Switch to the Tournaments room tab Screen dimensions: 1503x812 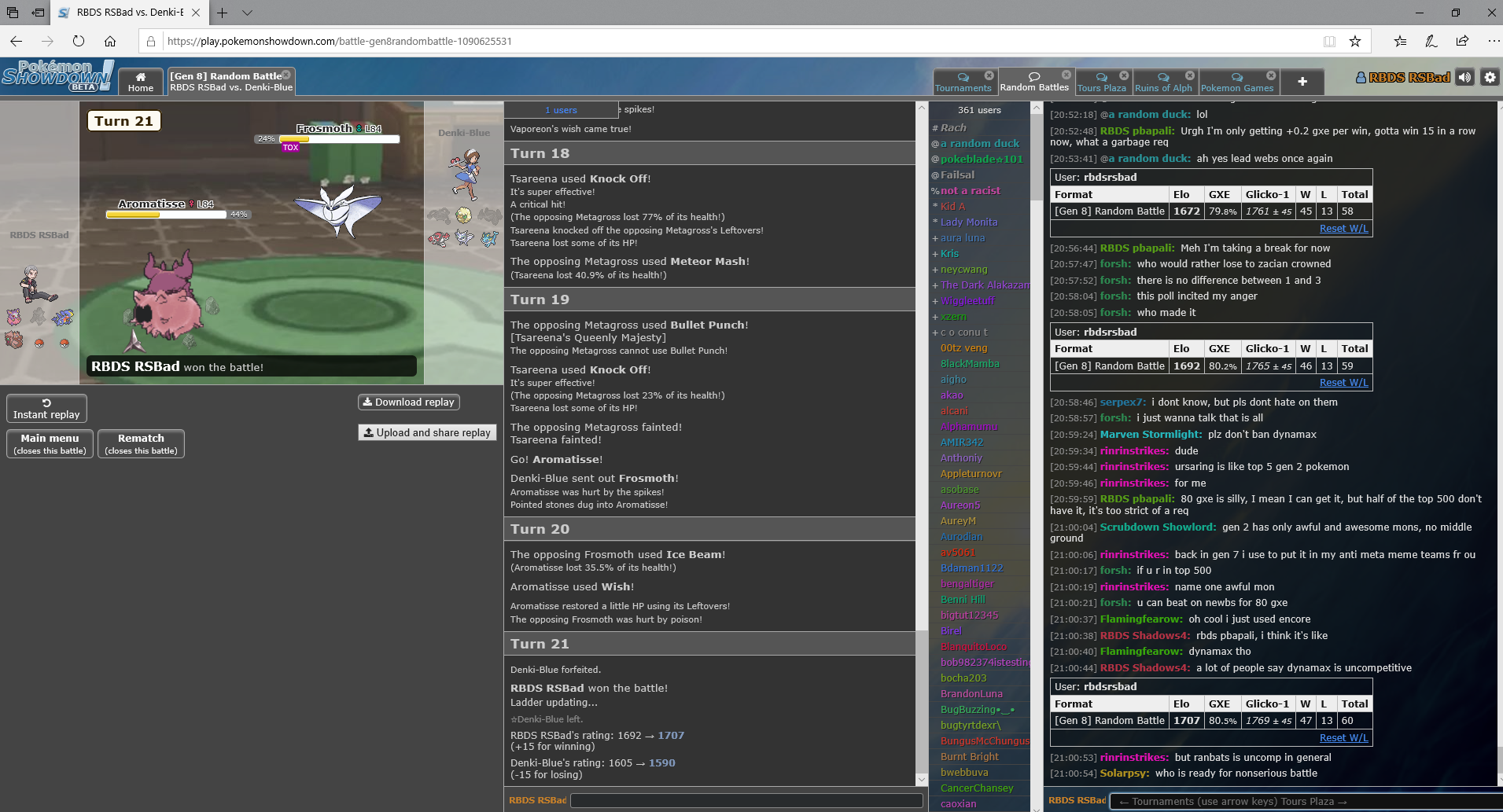pyautogui.click(x=964, y=82)
